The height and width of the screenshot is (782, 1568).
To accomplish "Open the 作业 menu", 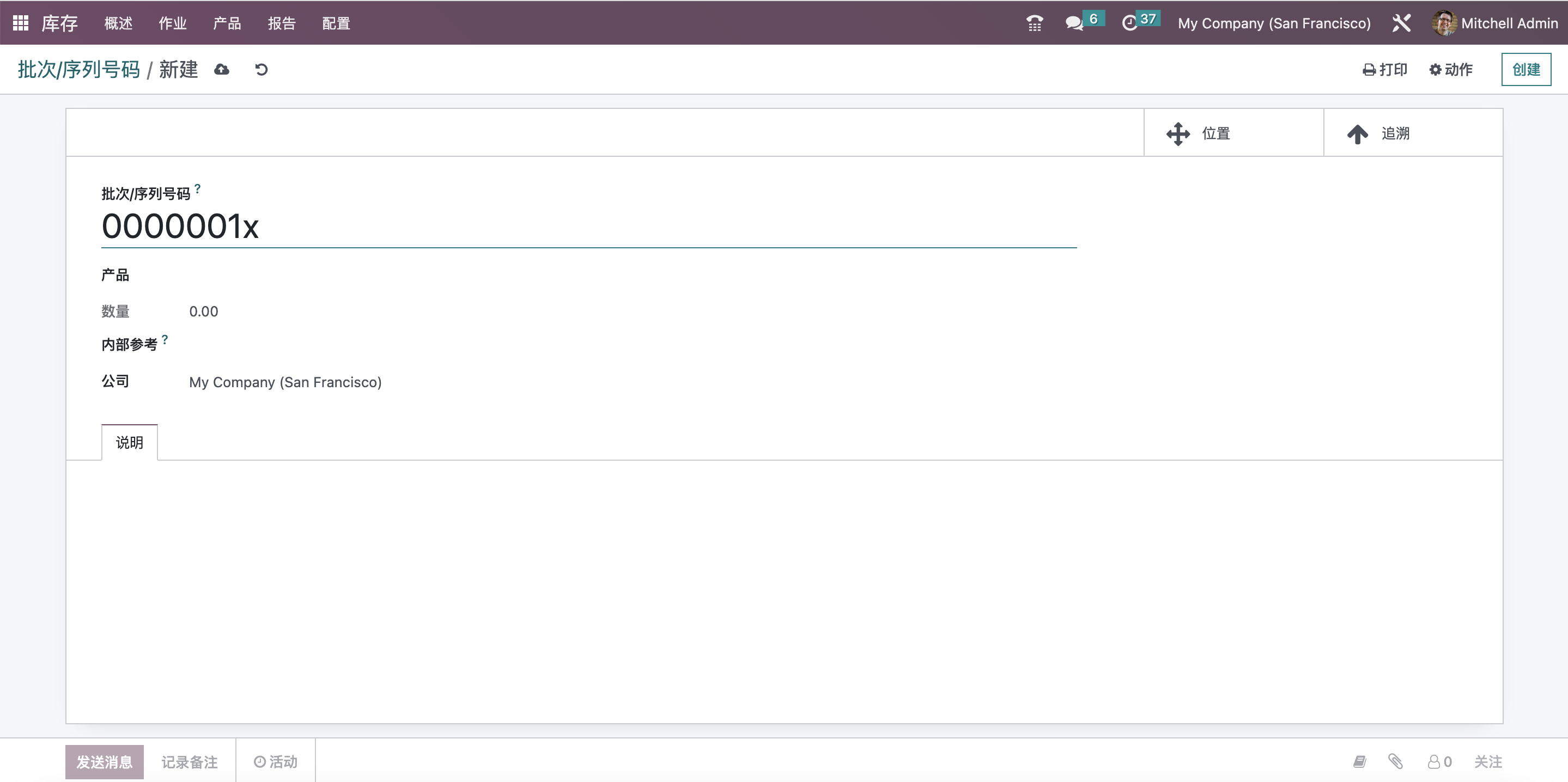I will (173, 23).
